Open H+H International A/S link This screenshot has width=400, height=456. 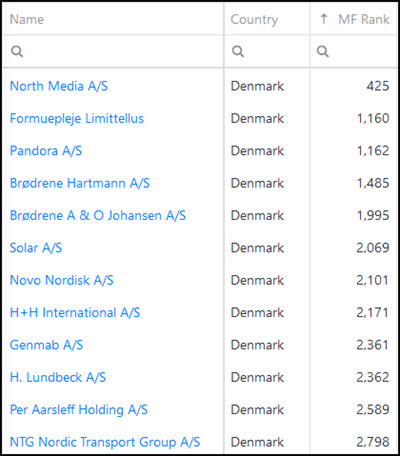75,312
